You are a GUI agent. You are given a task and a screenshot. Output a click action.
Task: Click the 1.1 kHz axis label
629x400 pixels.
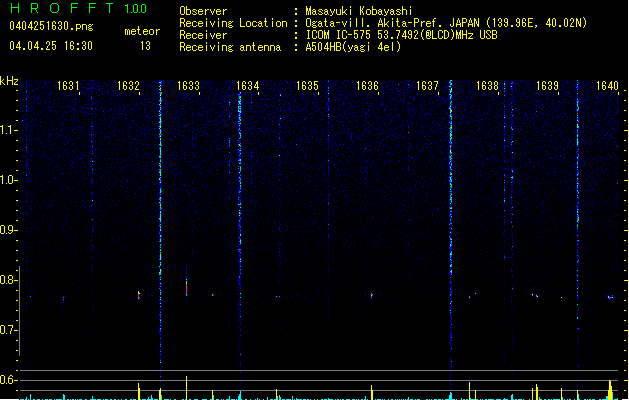click(x=8, y=130)
